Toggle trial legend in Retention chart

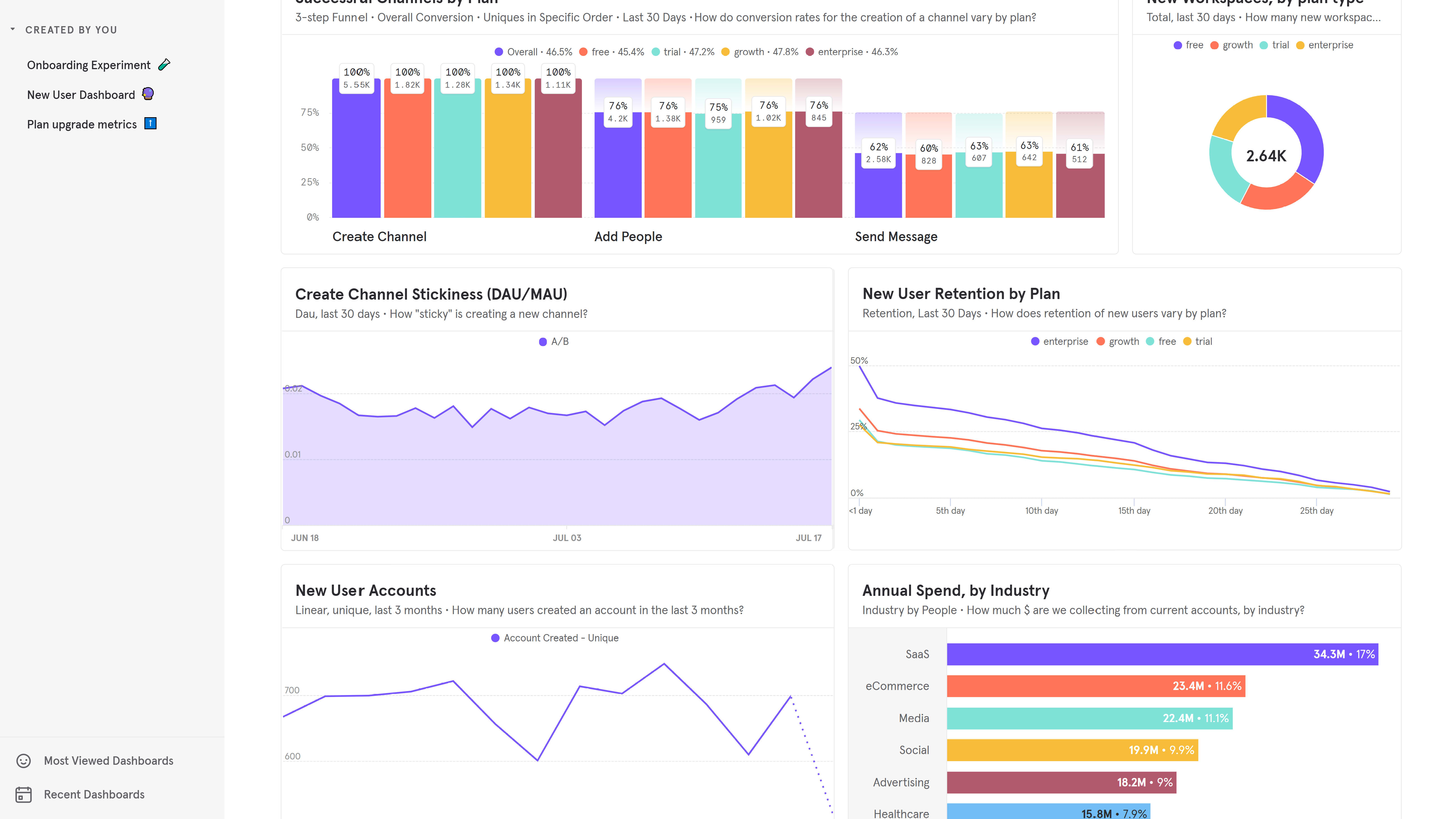click(1198, 341)
